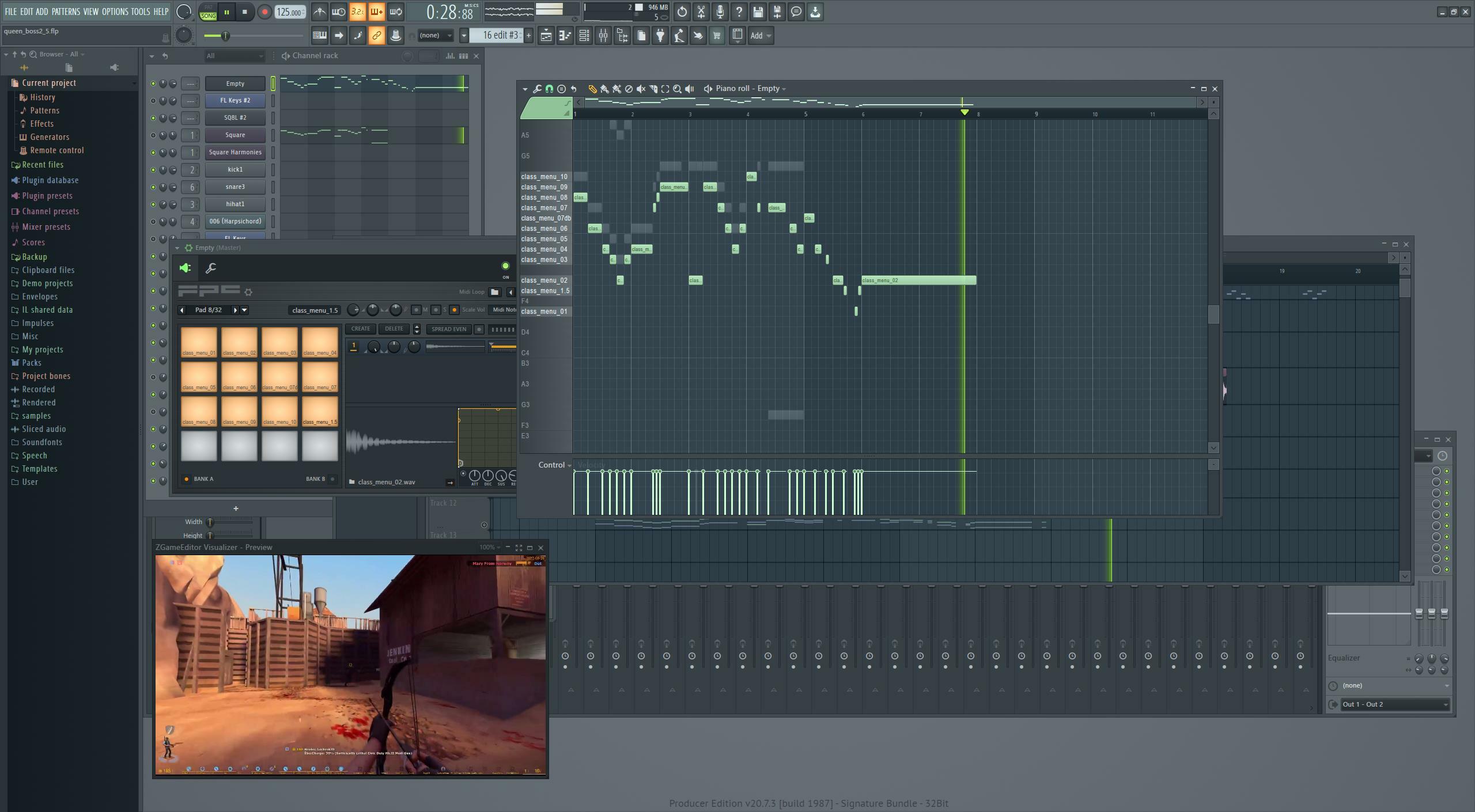Open the pattern selector dropdown arrow

tap(464, 36)
